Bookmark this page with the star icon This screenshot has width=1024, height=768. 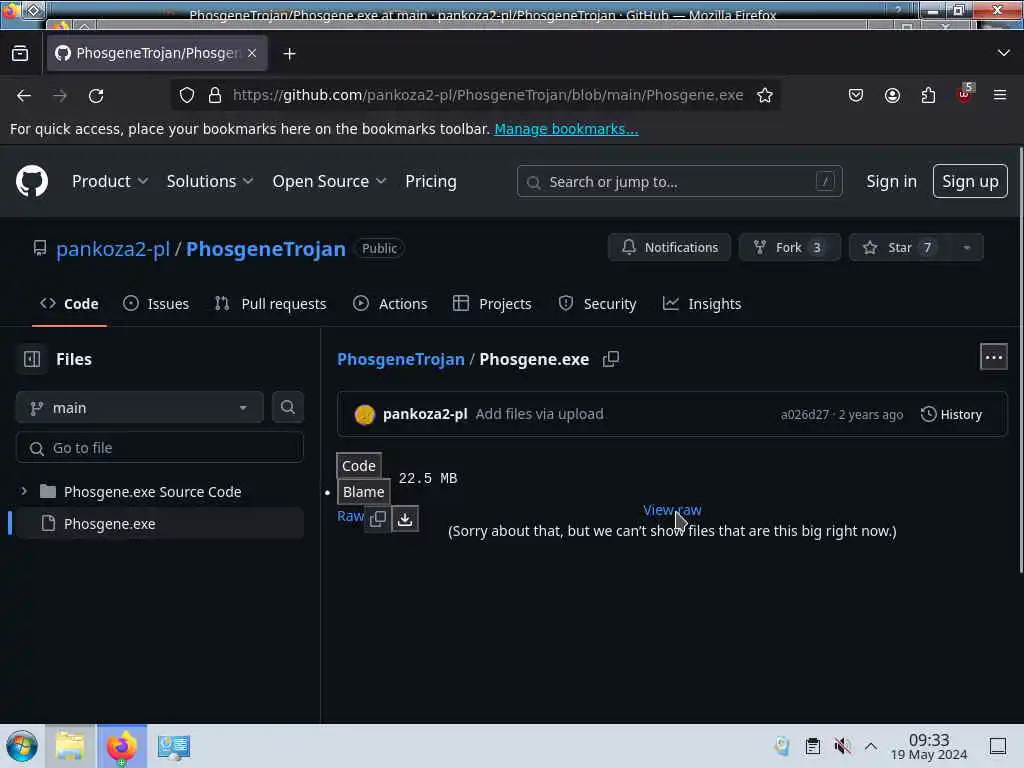[x=765, y=95]
